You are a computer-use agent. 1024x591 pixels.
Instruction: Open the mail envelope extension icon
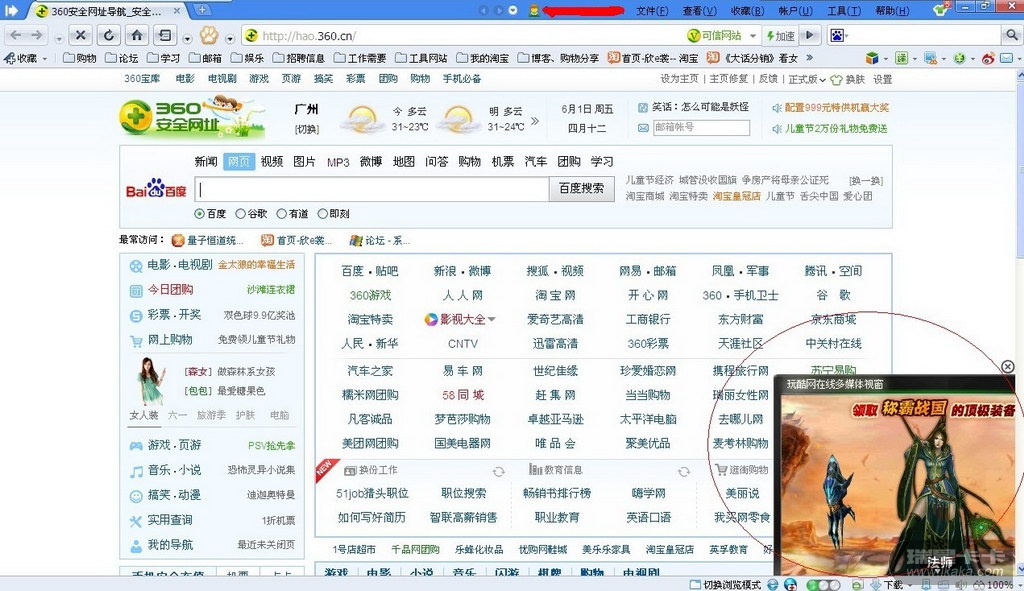point(1007,58)
